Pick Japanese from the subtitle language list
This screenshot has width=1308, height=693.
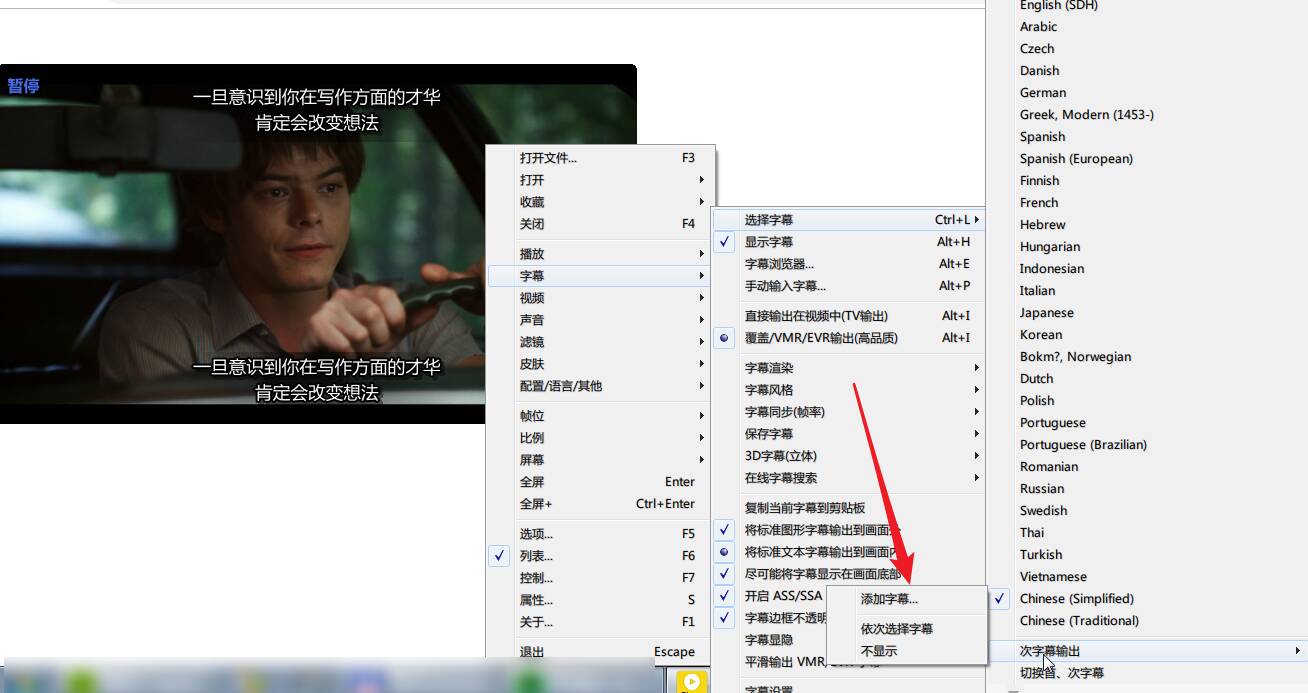(x=1046, y=313)
